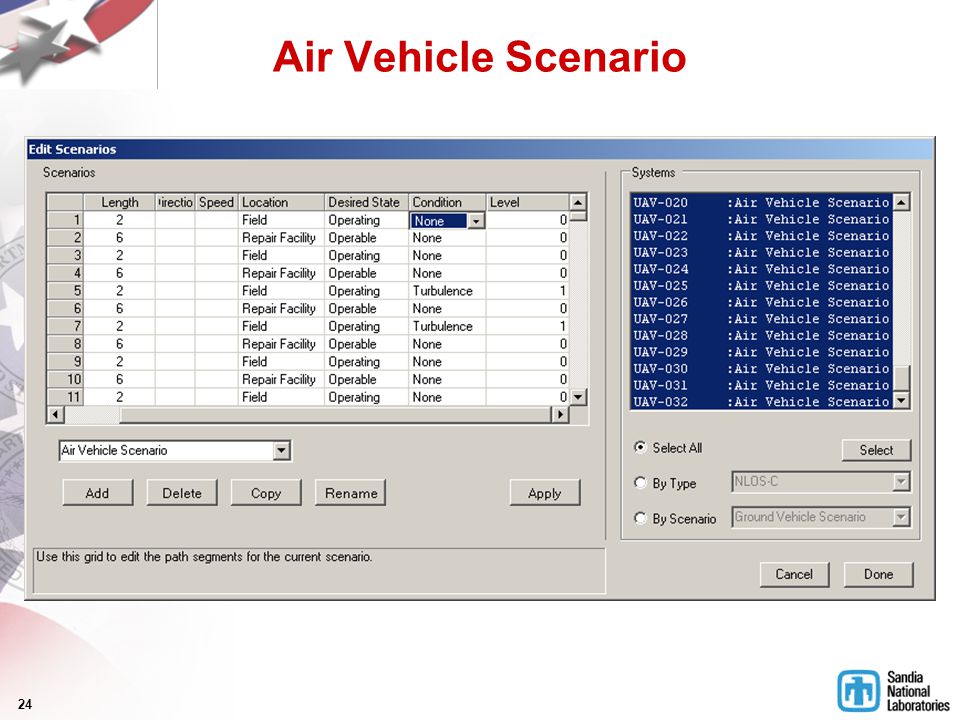The width and height of the screenshot is (960, 720).
Task: Select UAV-021 in the Systems list
Action: tap(761, 219)
